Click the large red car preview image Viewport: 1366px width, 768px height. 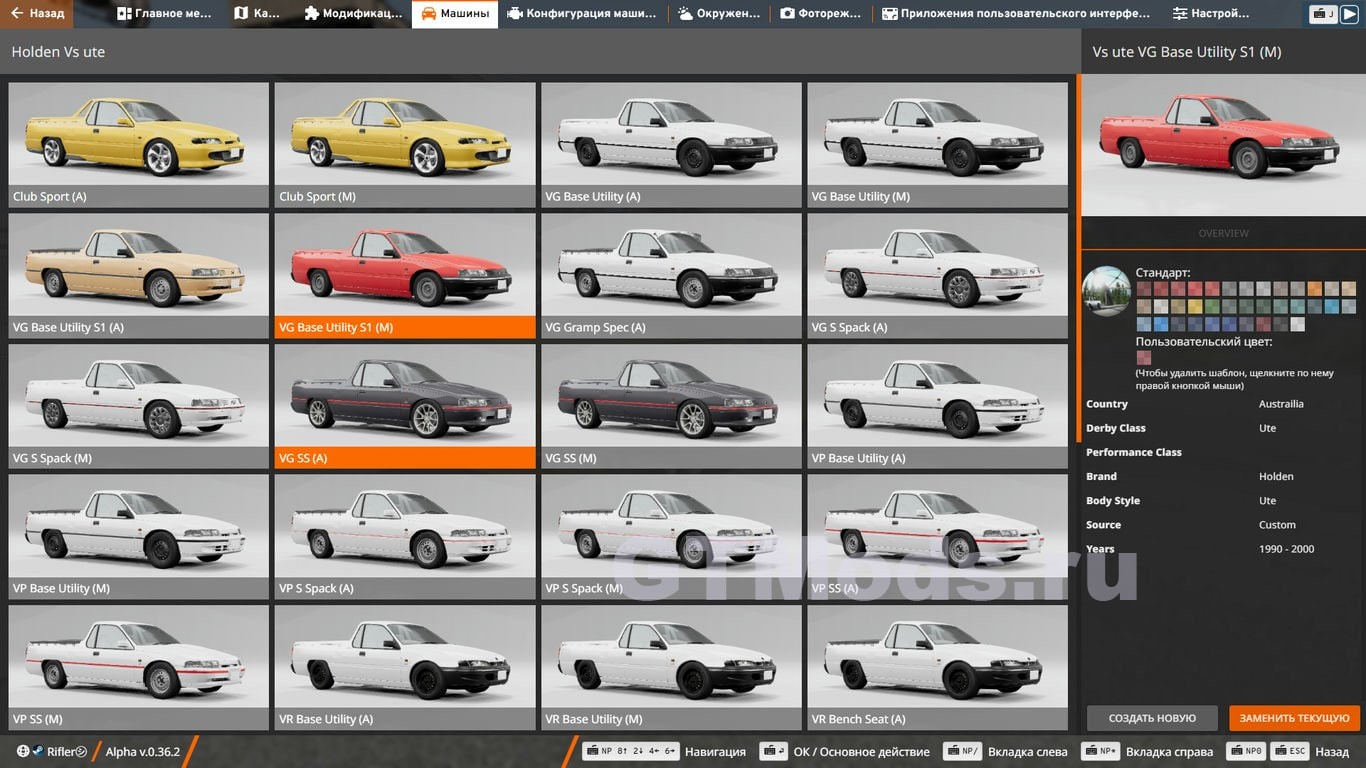pos(1223,144)
